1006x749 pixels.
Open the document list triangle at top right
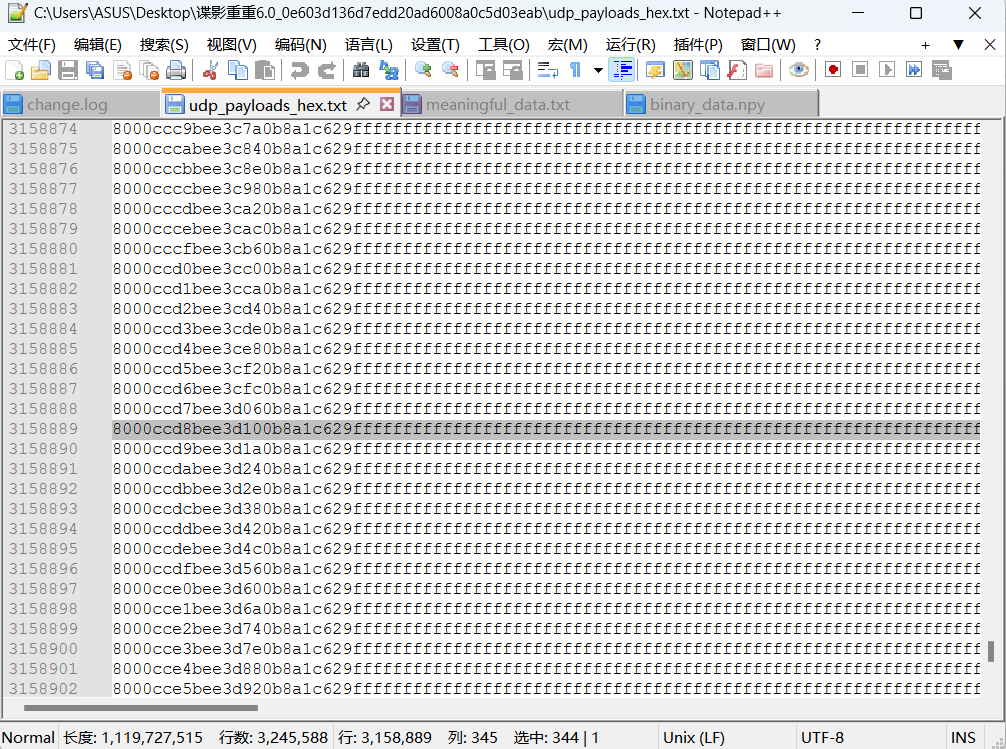coord(958,45)
